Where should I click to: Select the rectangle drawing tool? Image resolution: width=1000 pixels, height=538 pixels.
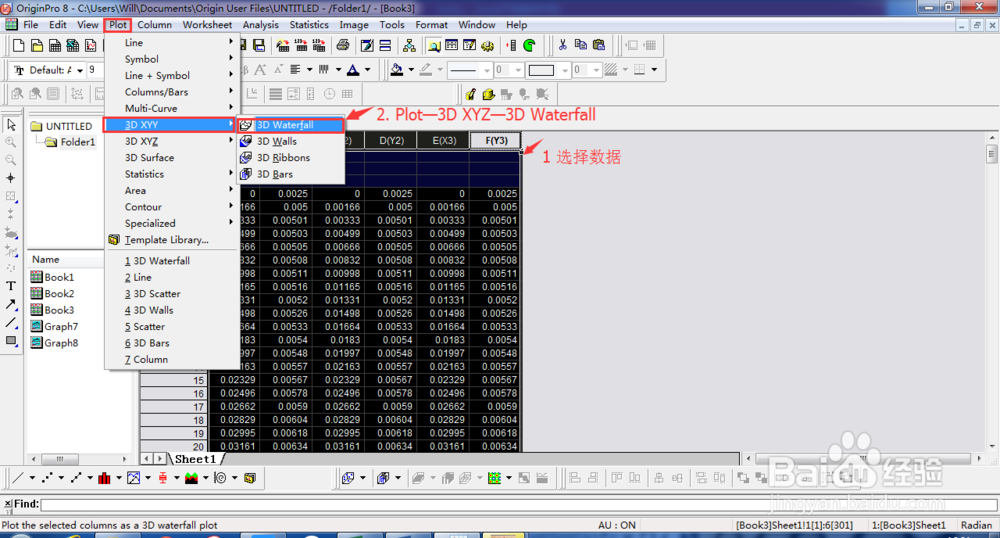pyautogui.click(x=11, y=340)
